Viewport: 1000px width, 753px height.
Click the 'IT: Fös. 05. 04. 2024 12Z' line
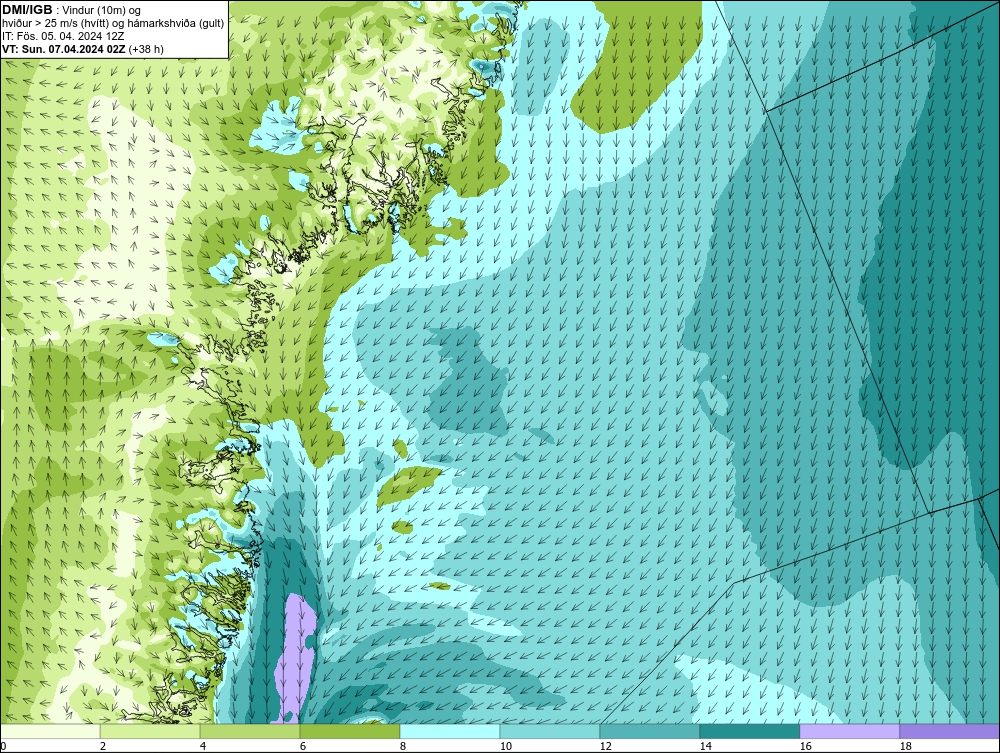pyautogui.click(x=63, y=36)
